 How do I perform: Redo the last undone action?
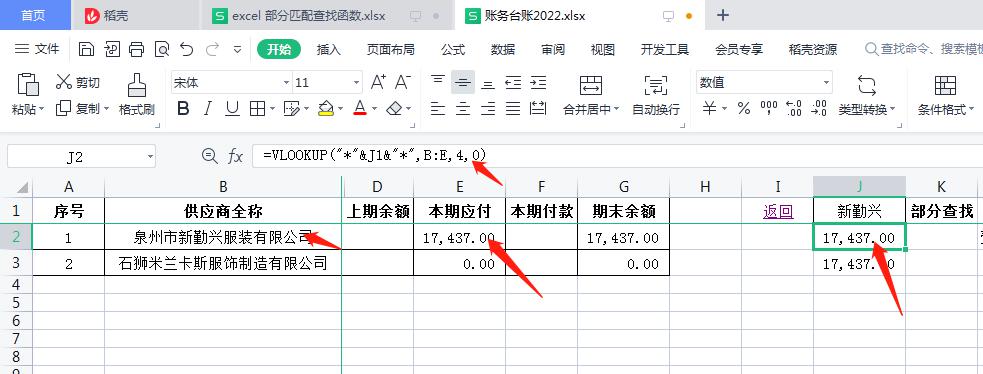click(213, 49)
